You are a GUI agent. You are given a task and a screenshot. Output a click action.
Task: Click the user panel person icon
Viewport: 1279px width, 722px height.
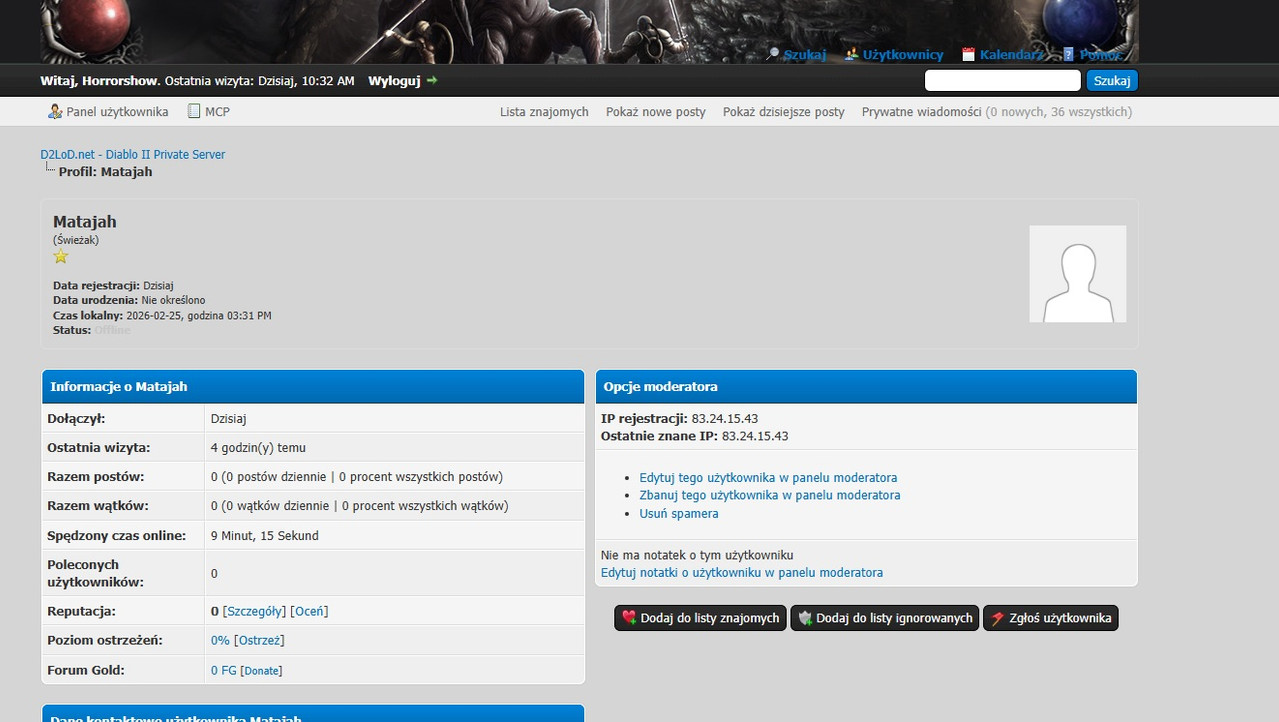[55, 111]
